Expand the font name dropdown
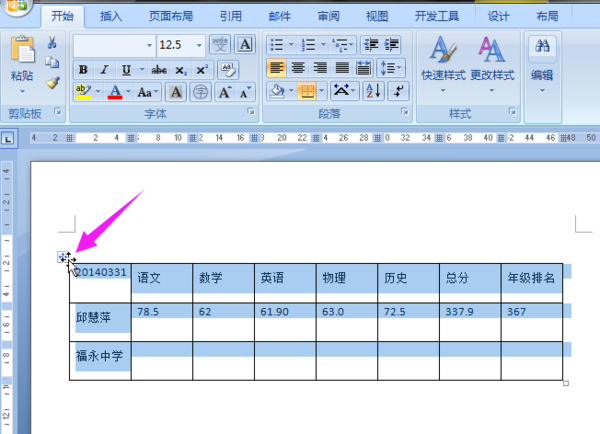Image resolution: width=600 pixels, height=434 pixels. pyautogui.click(x=149, y=45)
